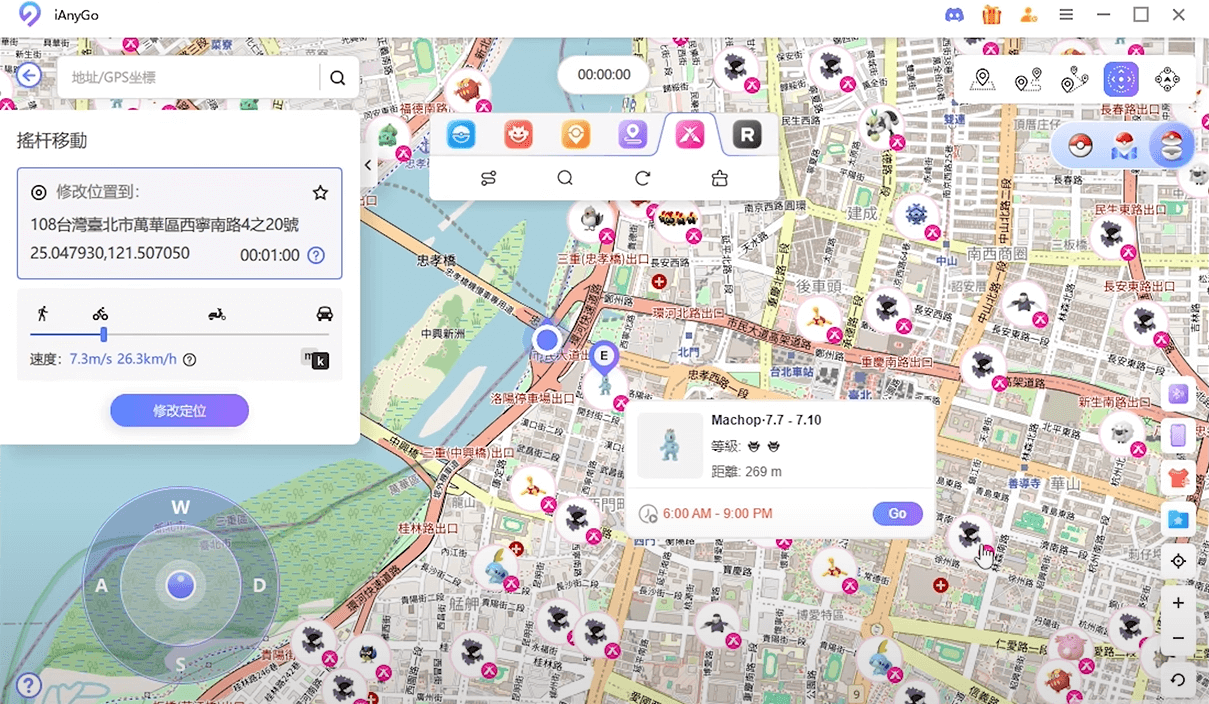This screenshot has height=704, width=1209.
Task: Open the red shirt icon on right sidebar
Action: tap(1178, 477)
